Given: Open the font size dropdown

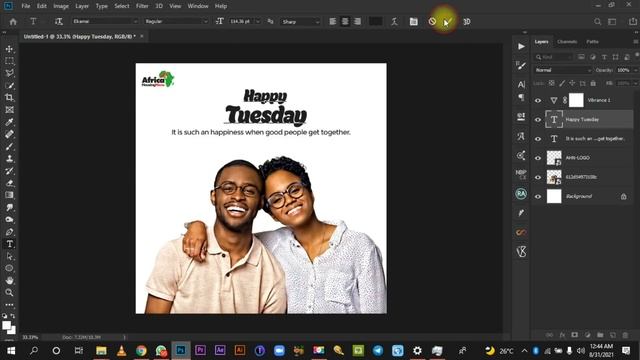Looking at the screenshot, I should (x=258, y=21).
